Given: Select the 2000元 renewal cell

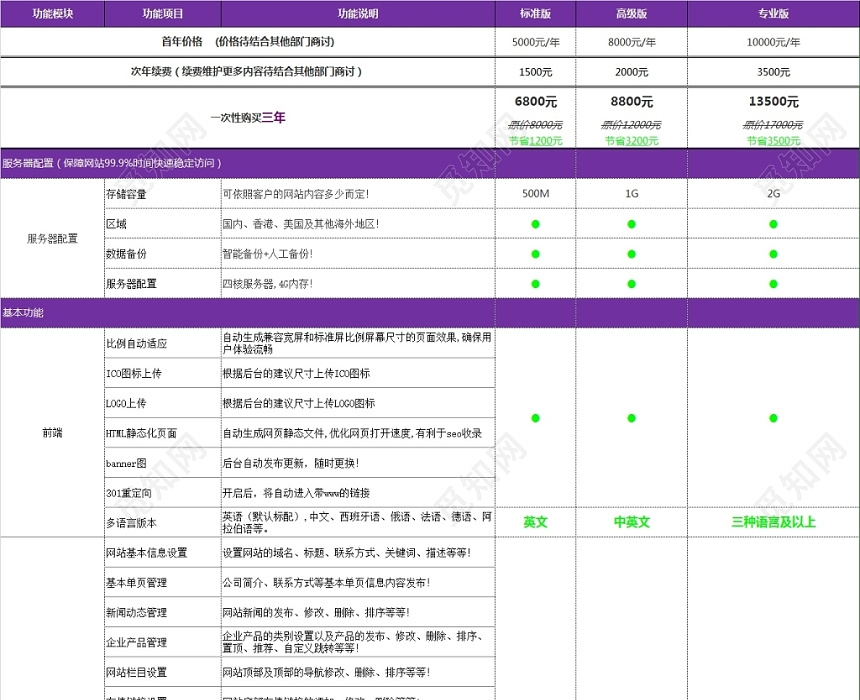Looking at the screenshot, I should tap(631, 72).
